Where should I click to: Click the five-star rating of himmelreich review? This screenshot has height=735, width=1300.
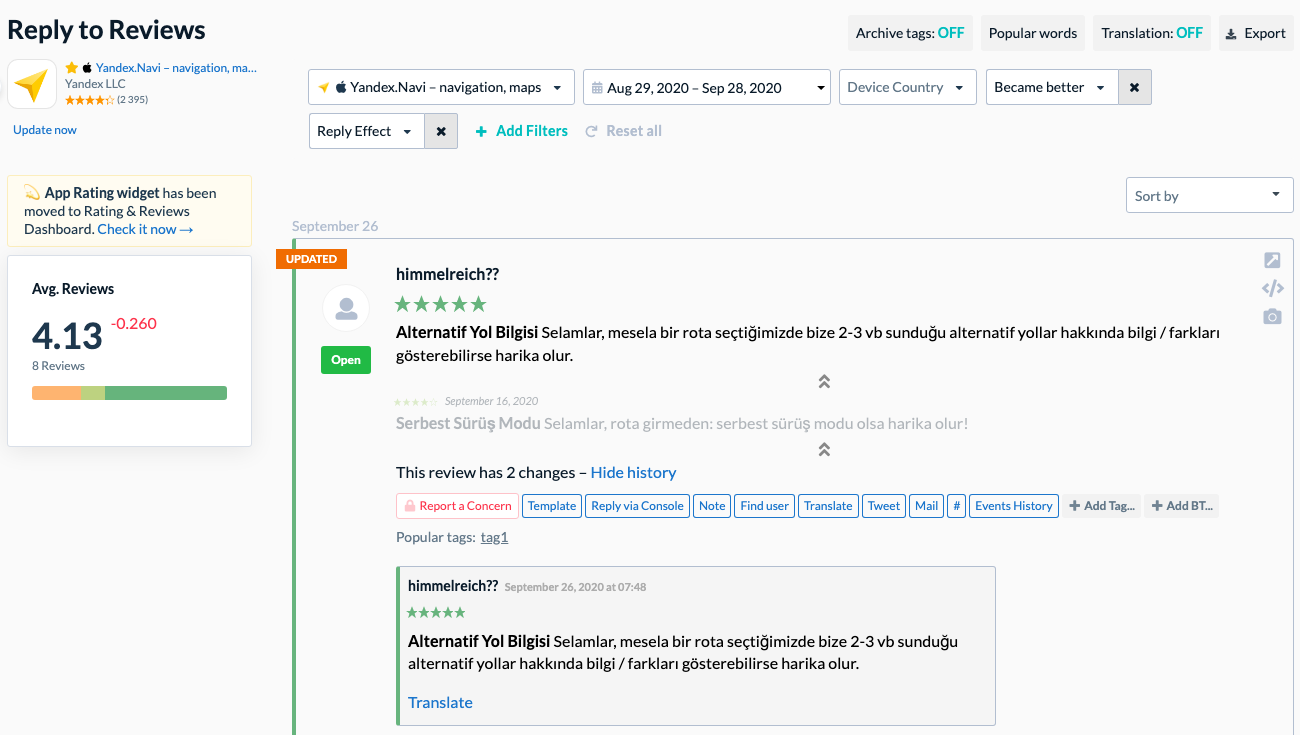click(441, 304)
